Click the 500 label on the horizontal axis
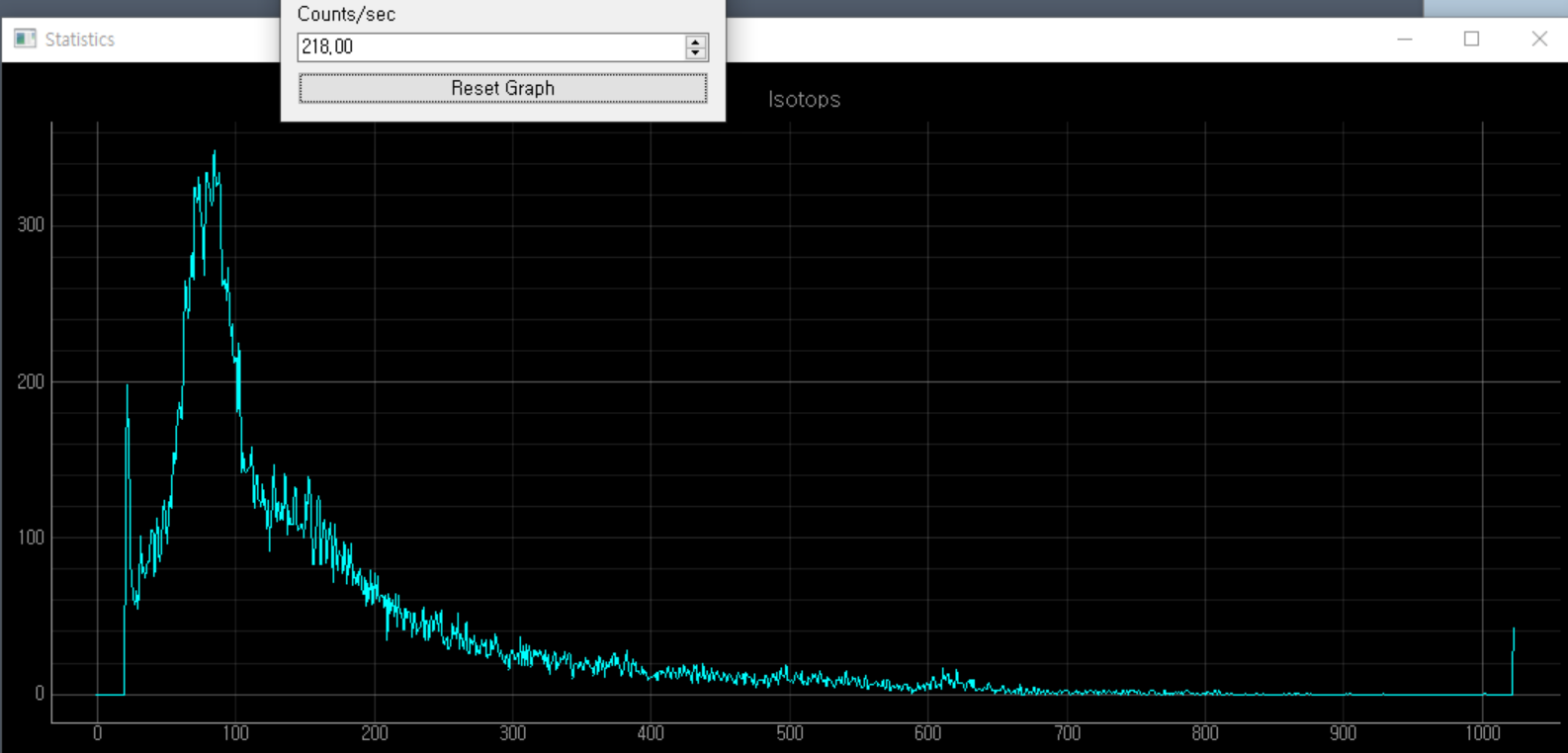The height and width of the screenshot is (753, 1568). tap(790, 733)
